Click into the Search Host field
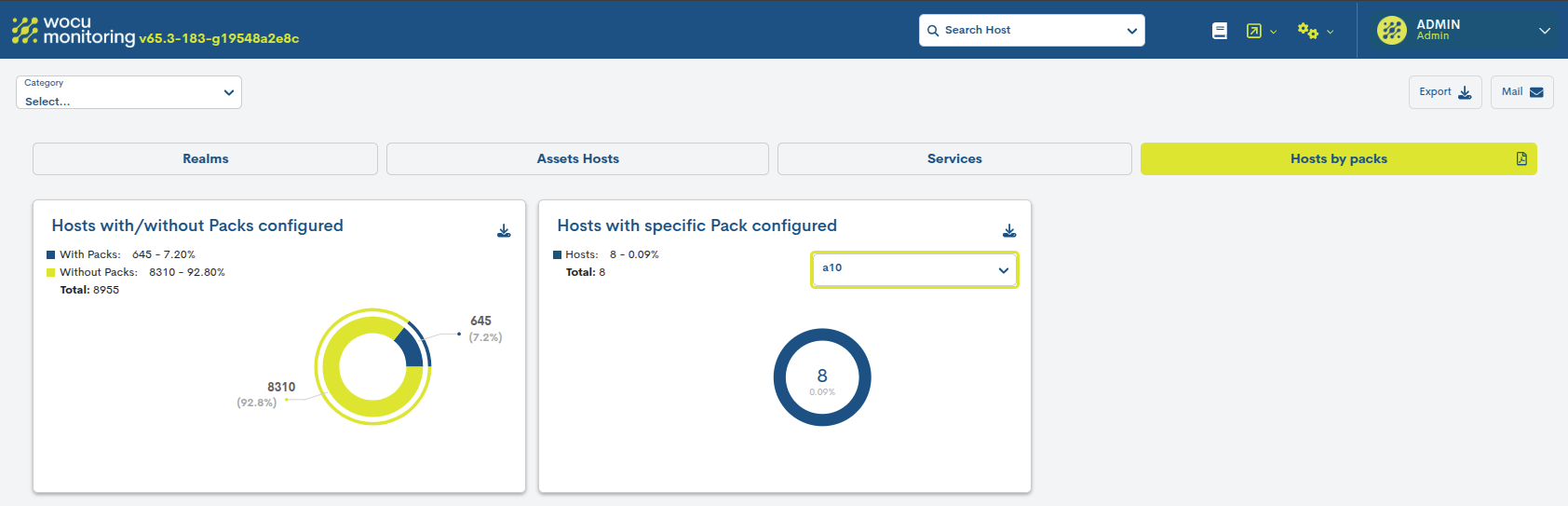The width and height of the screenshot is (1568, 506). click(1024, 31)
